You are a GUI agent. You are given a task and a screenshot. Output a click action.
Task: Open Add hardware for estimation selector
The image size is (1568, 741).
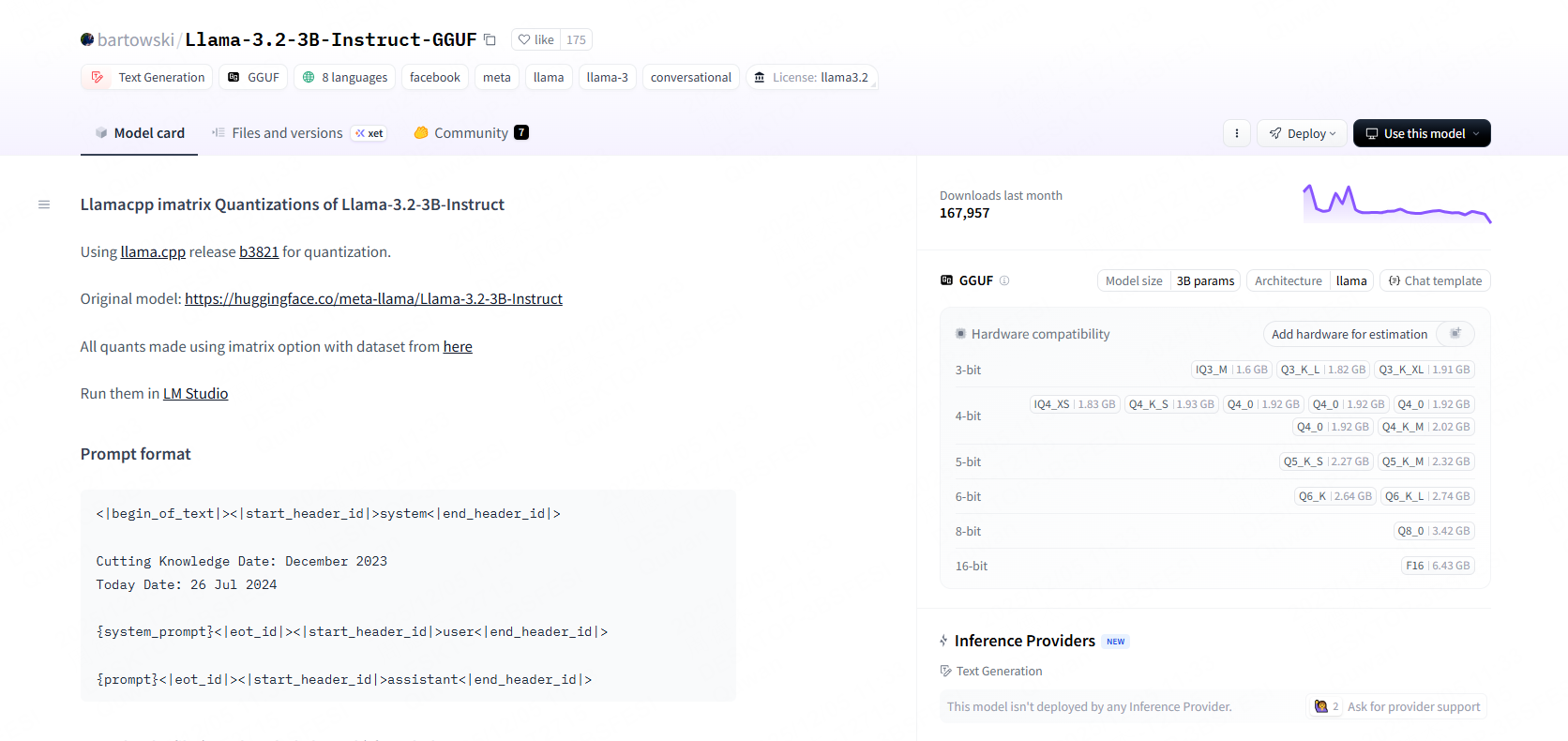[1368, 334]
